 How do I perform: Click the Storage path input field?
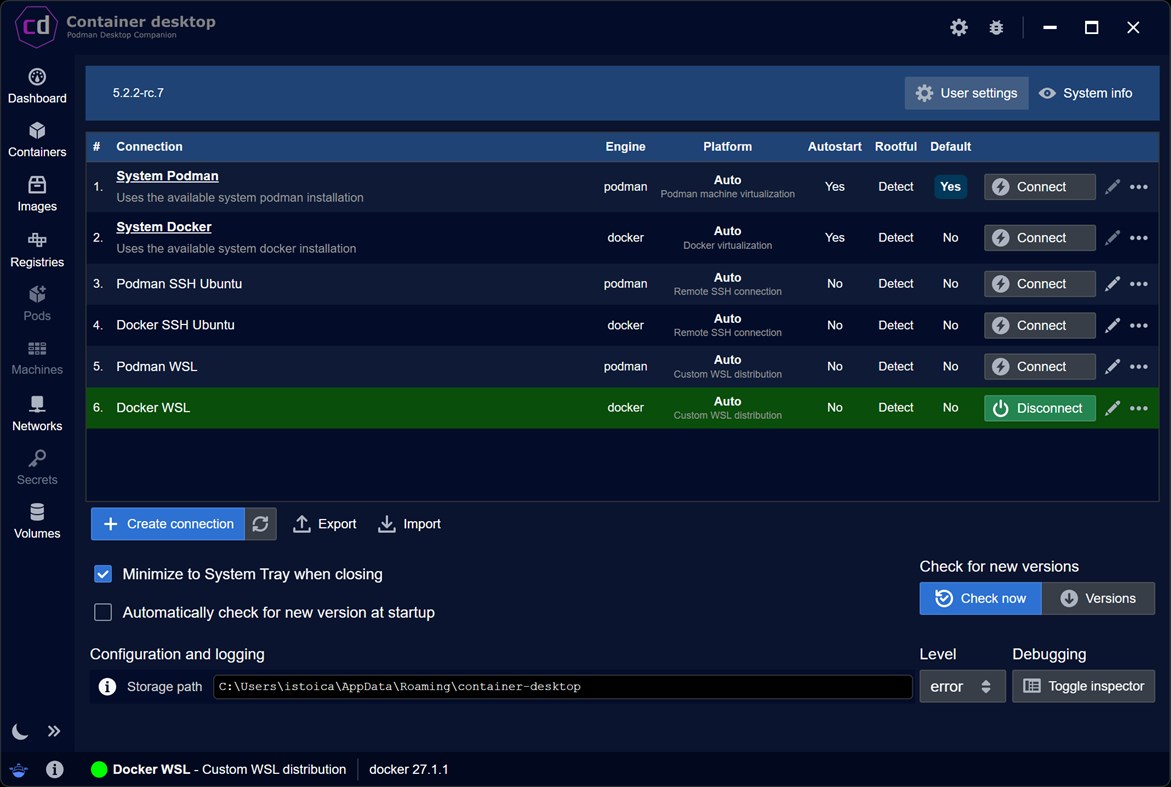tap(562, 687)
